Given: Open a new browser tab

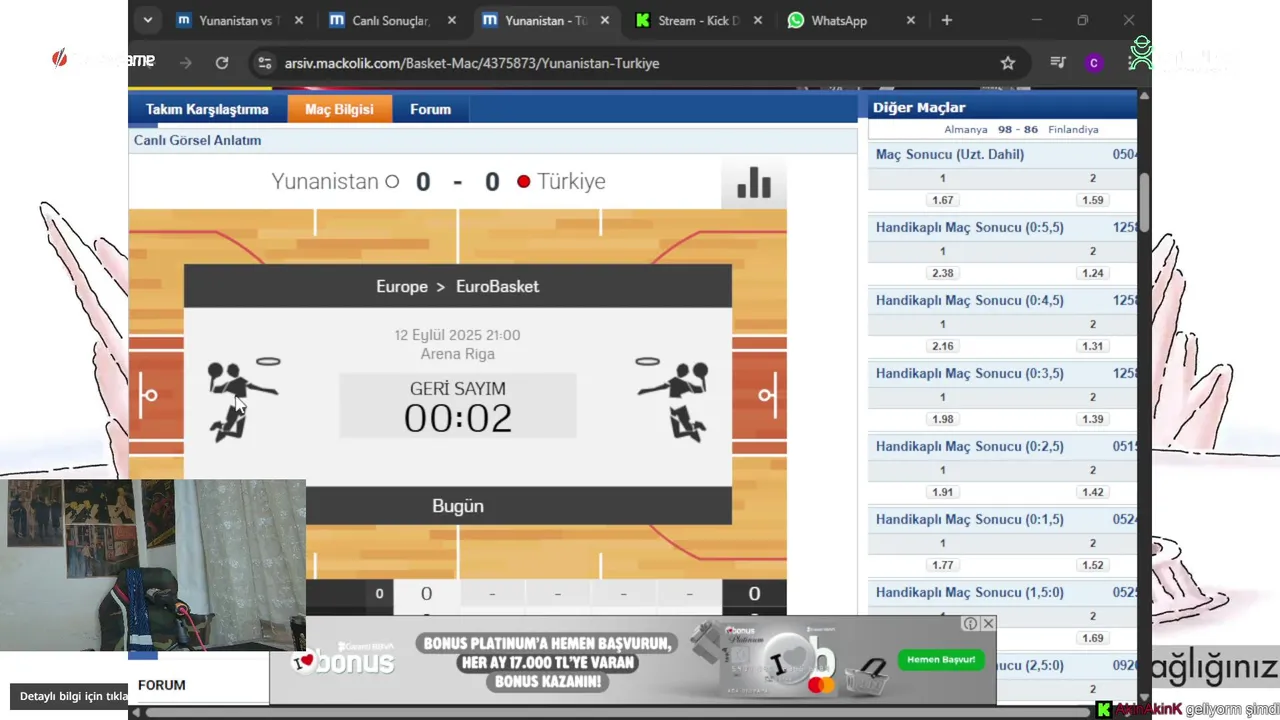Looking at the screenshot, I should pos(947,20).
